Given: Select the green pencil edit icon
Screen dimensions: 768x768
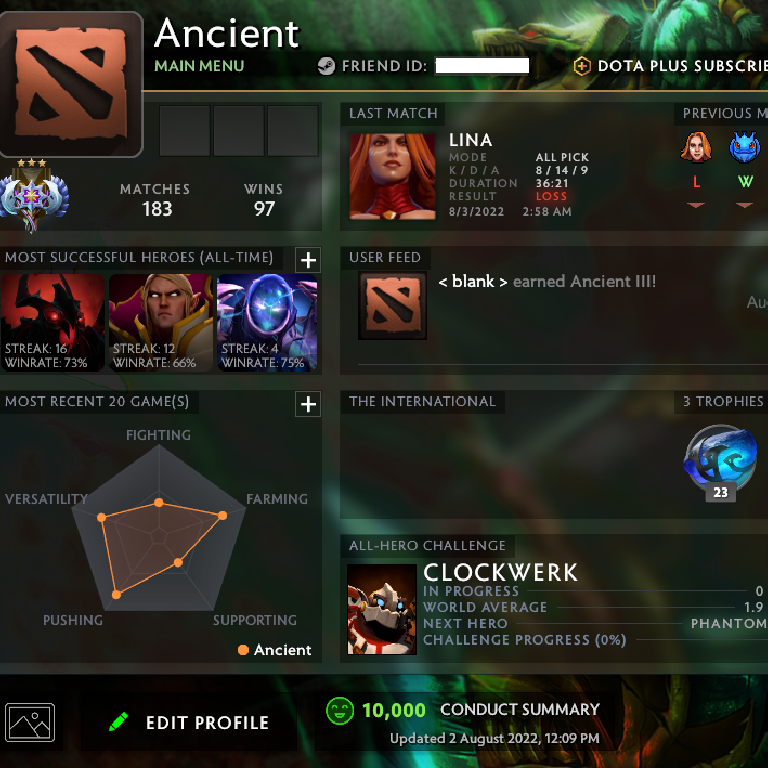Looking at the screenshot, I should pos(118,722).
